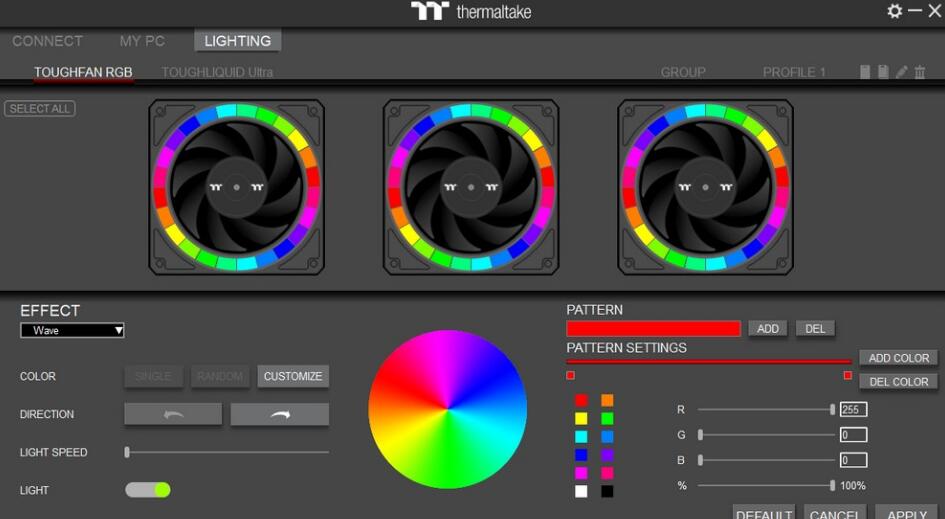Click the DEL COLOR button
Viewport: 945px width, 519px height.
point(899,382)
